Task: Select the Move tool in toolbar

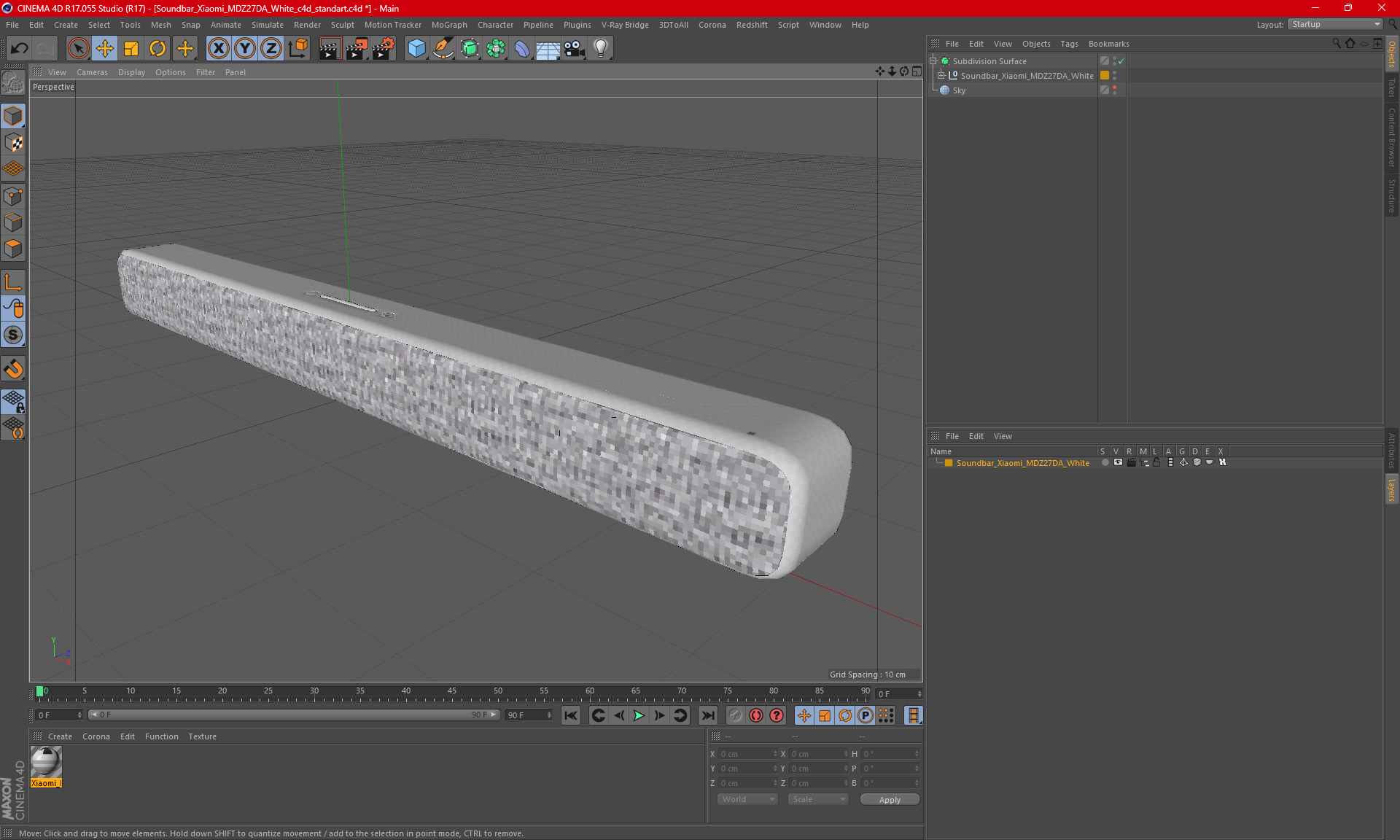Action: [x=105, y=48]
